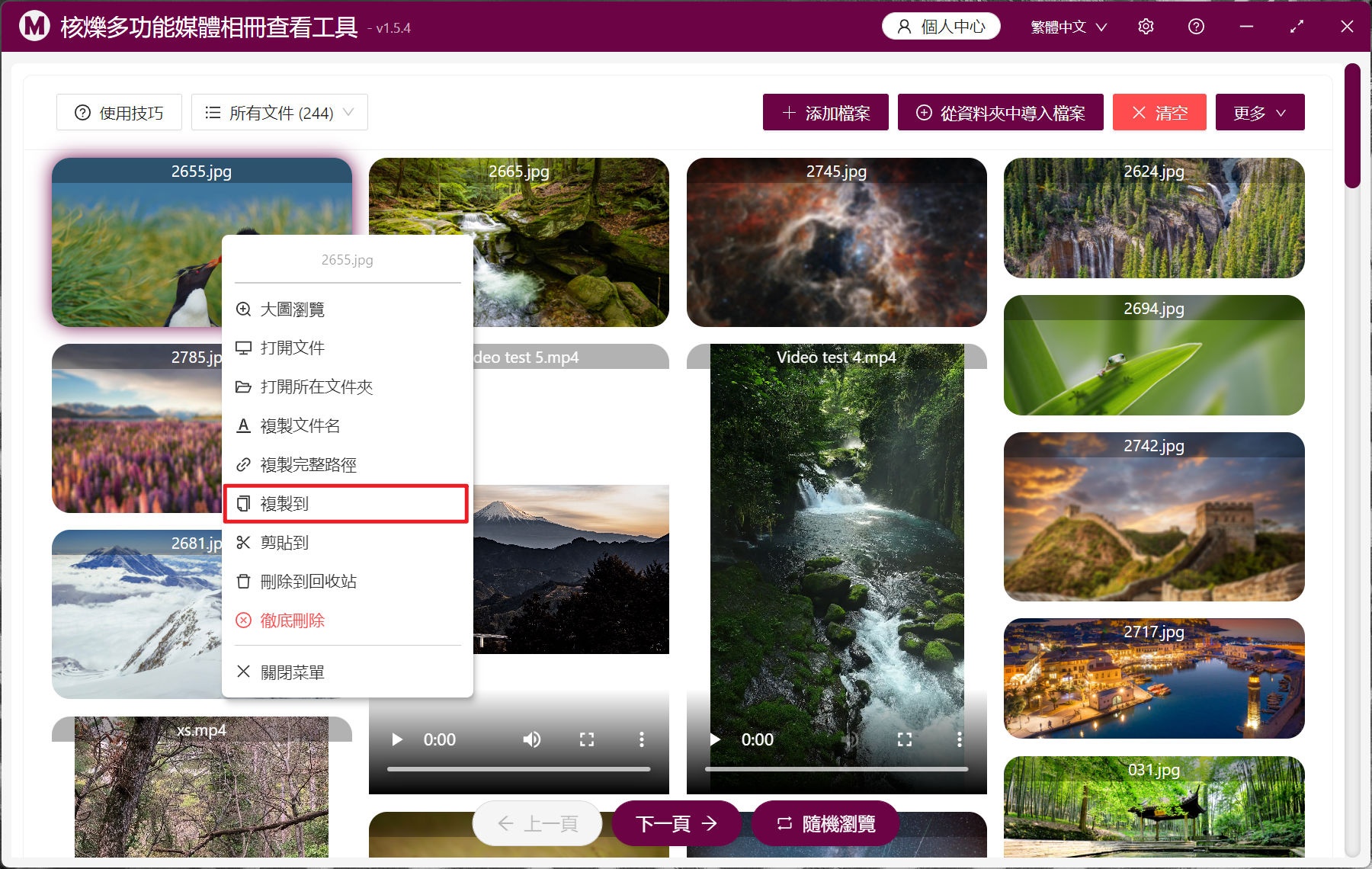Open thumbnail 2742.jpg Great Wall

(1154, 517)
